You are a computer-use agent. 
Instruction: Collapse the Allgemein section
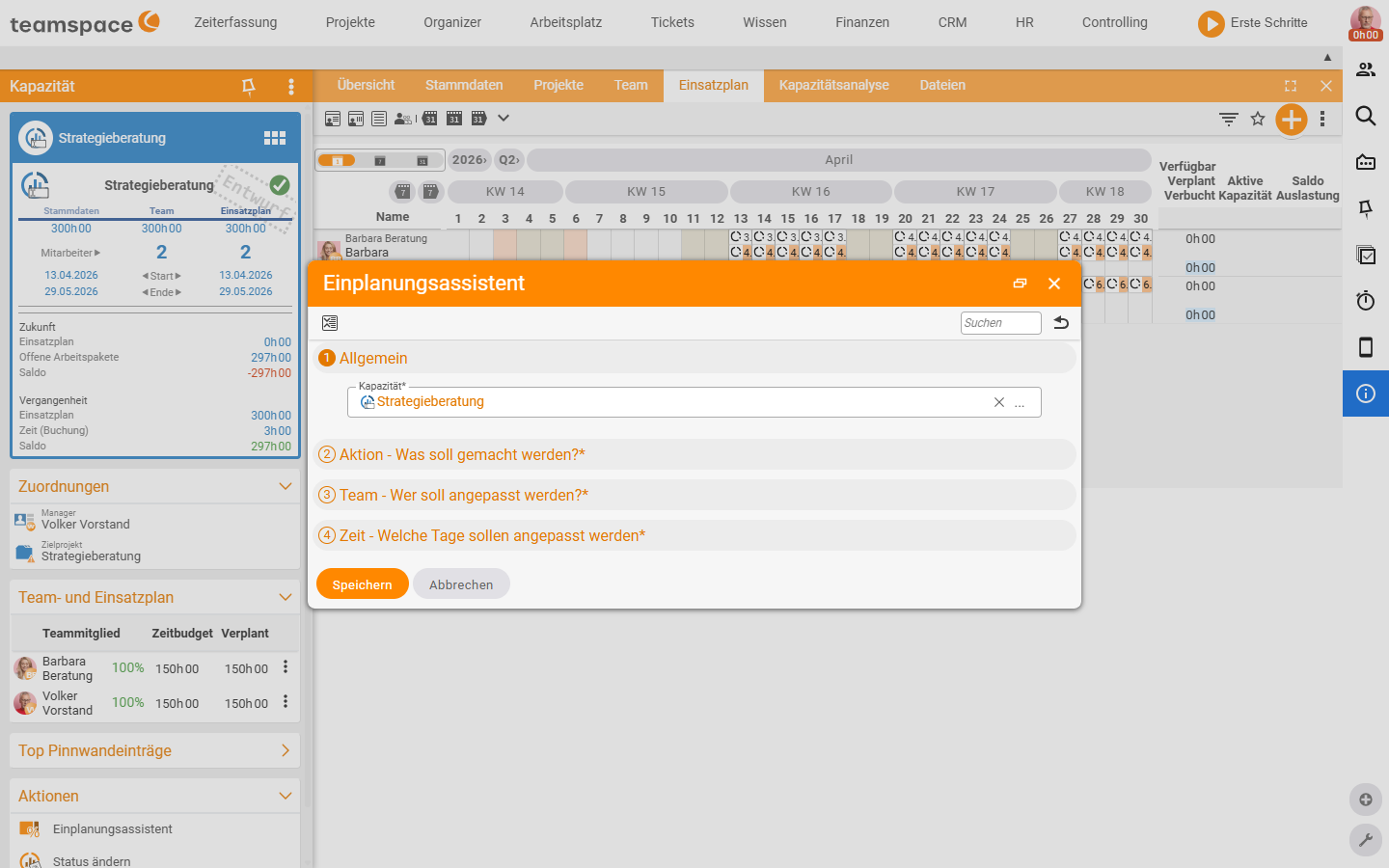(694, 358)
